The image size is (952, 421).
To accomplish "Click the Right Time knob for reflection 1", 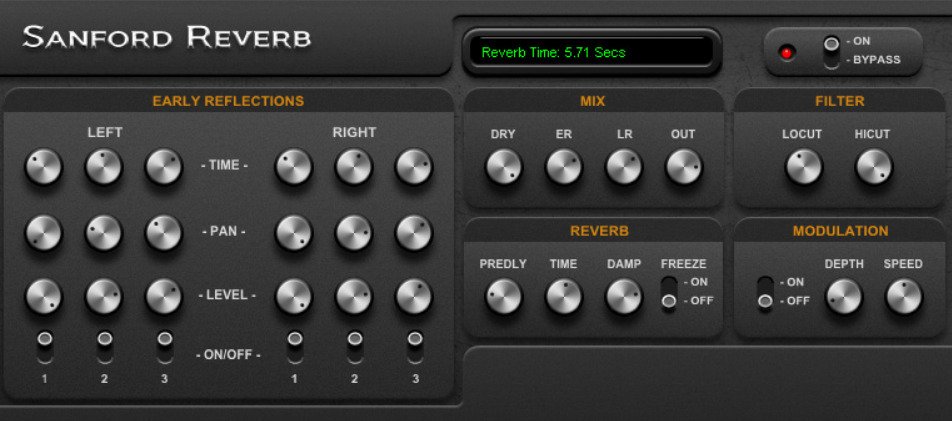I will [294, 166].
